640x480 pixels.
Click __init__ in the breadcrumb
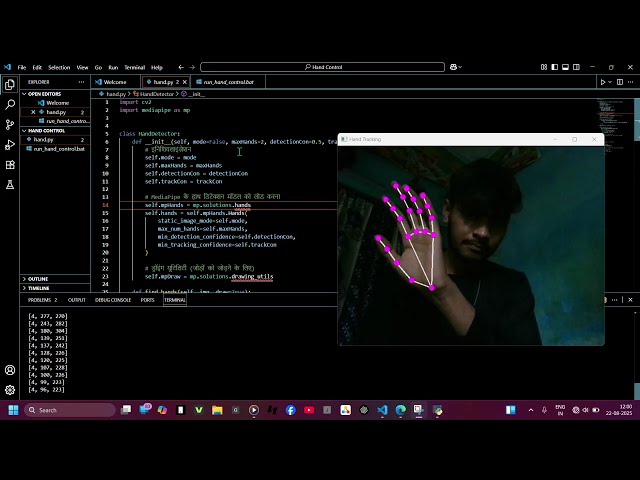[x=196, y=94]
